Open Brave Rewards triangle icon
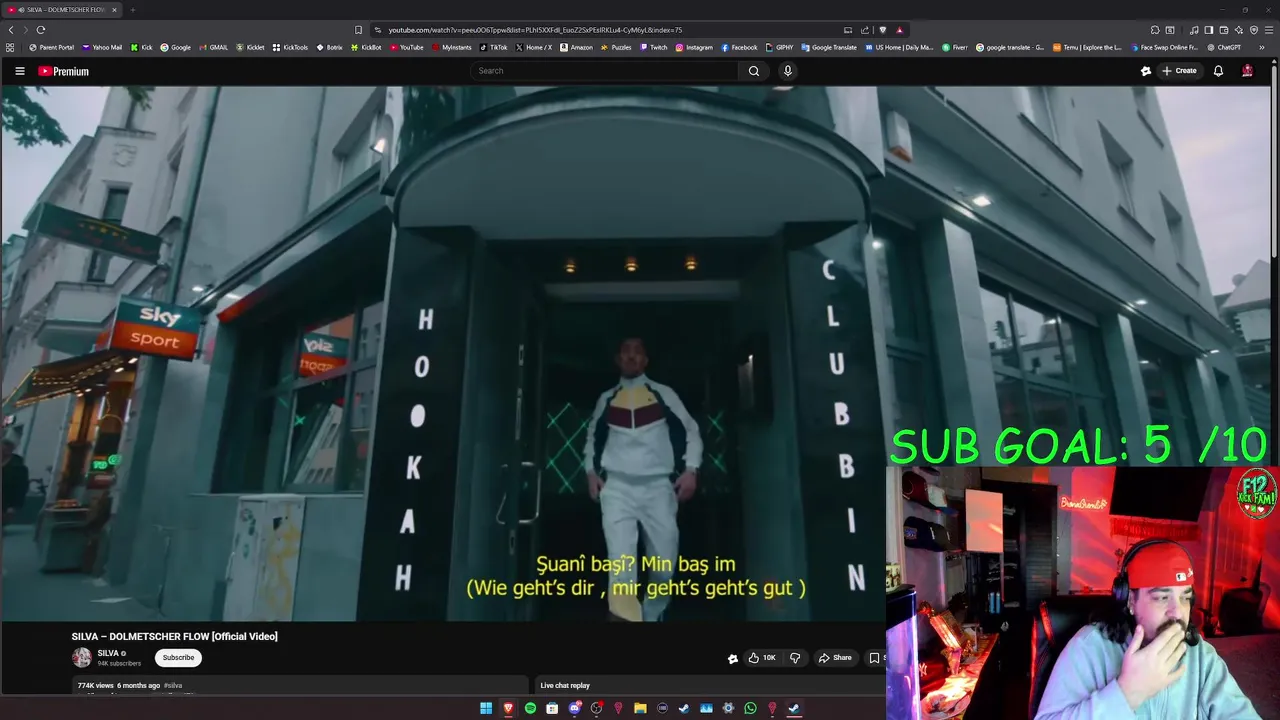The height and width of the screenshot is (720, 1280). [900, 30]
